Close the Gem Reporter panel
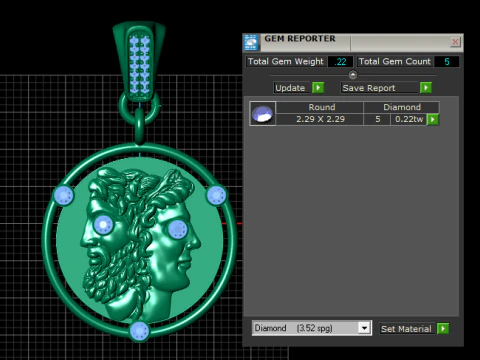The image size is (480, 360). (455, 42)
